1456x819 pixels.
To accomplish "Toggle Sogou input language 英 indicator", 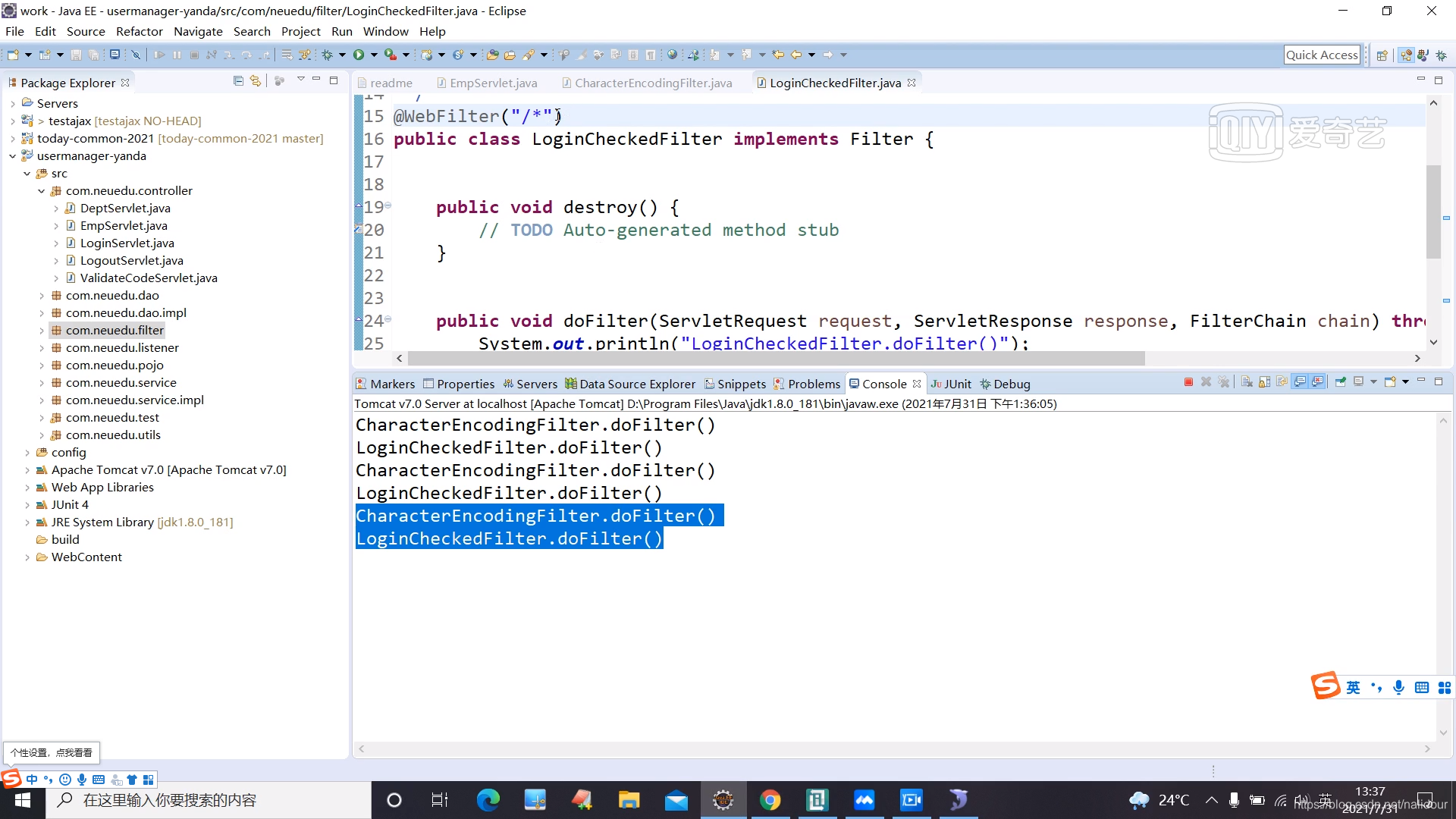I will [x=1353, y=687].
